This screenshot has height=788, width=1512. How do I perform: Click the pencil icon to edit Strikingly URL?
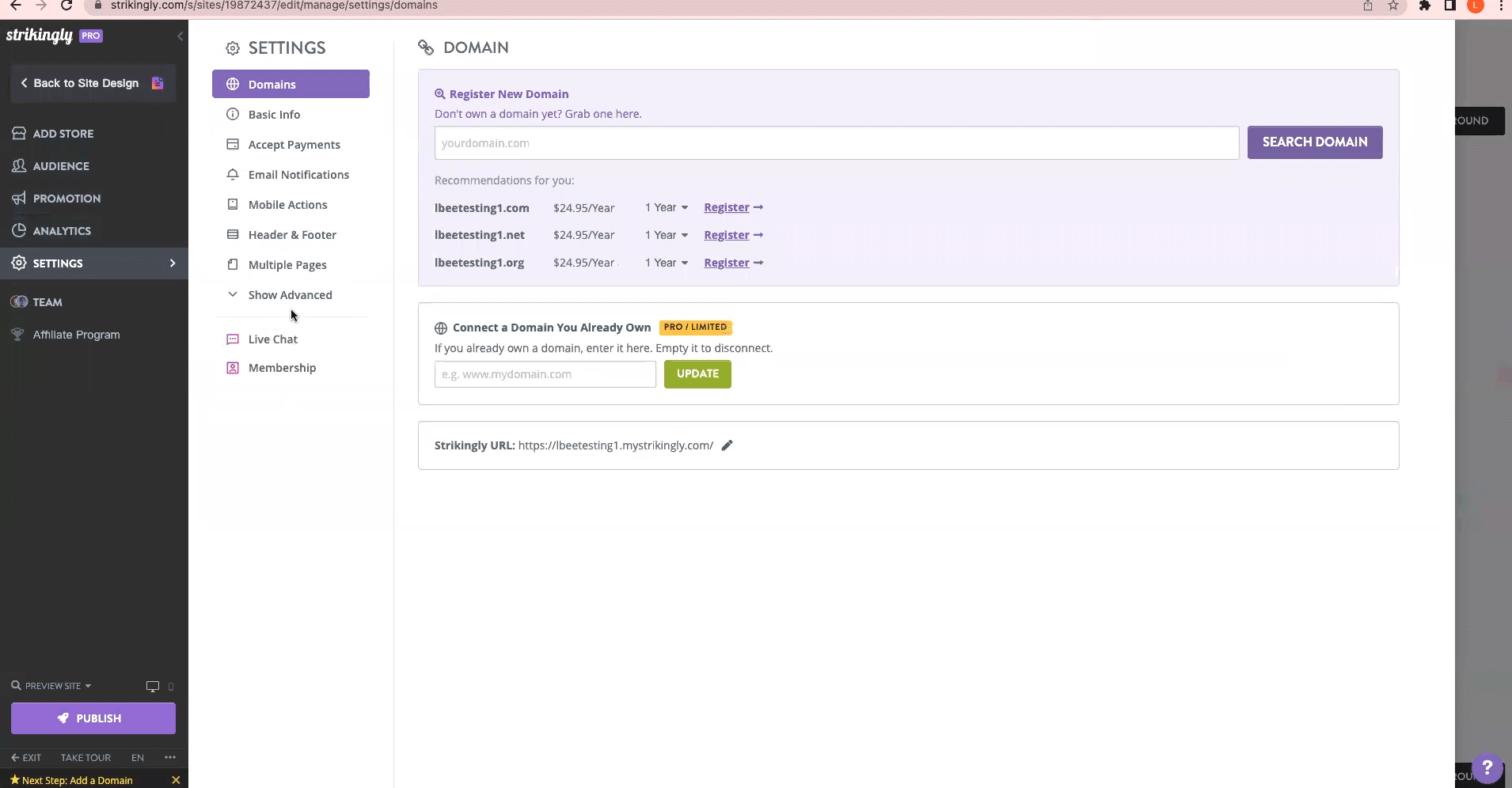(x=727, y=445)
